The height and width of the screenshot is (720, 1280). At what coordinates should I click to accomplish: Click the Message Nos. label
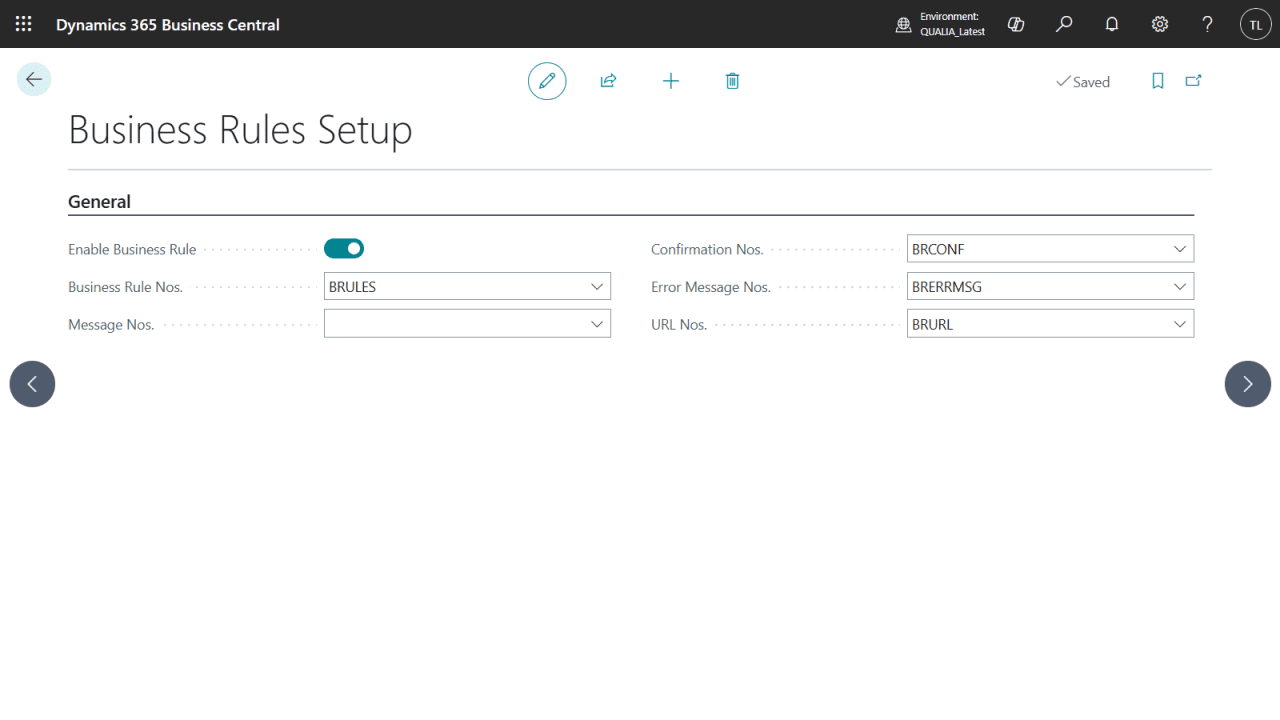[111, 325]
